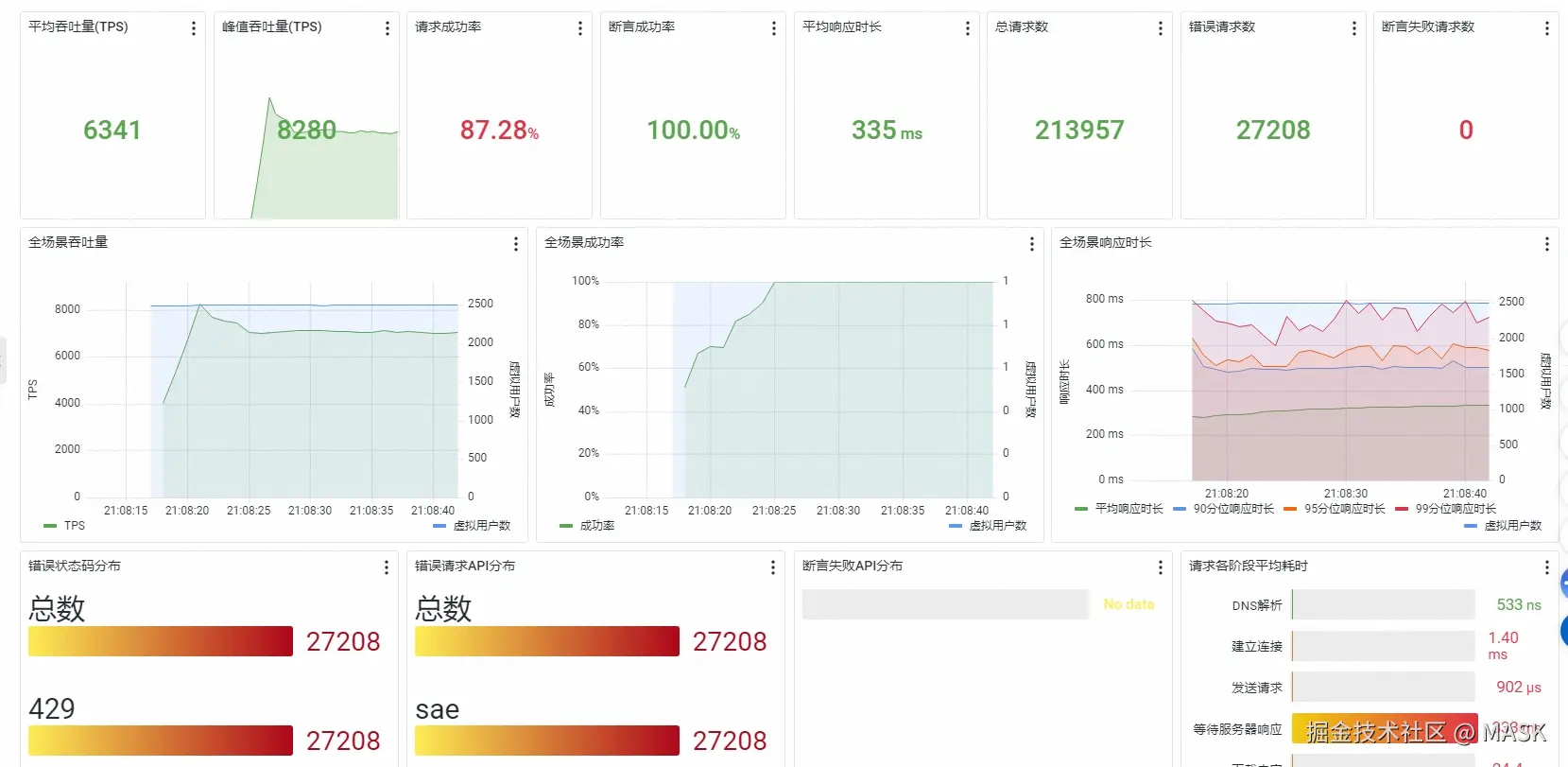This screenshot has height=767, width=1568.
Task: Open the 断言失败API分布 panel three-dot menu
Action: [x=1161, y=567]
